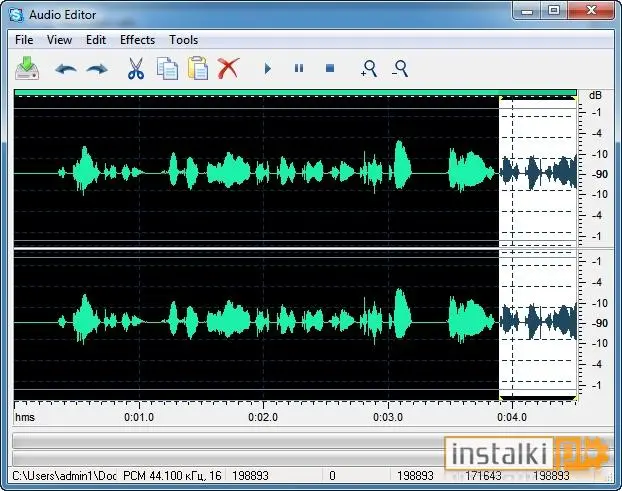
Task: Click the Audio Editor app icon in the title bar
Action: 17,15
